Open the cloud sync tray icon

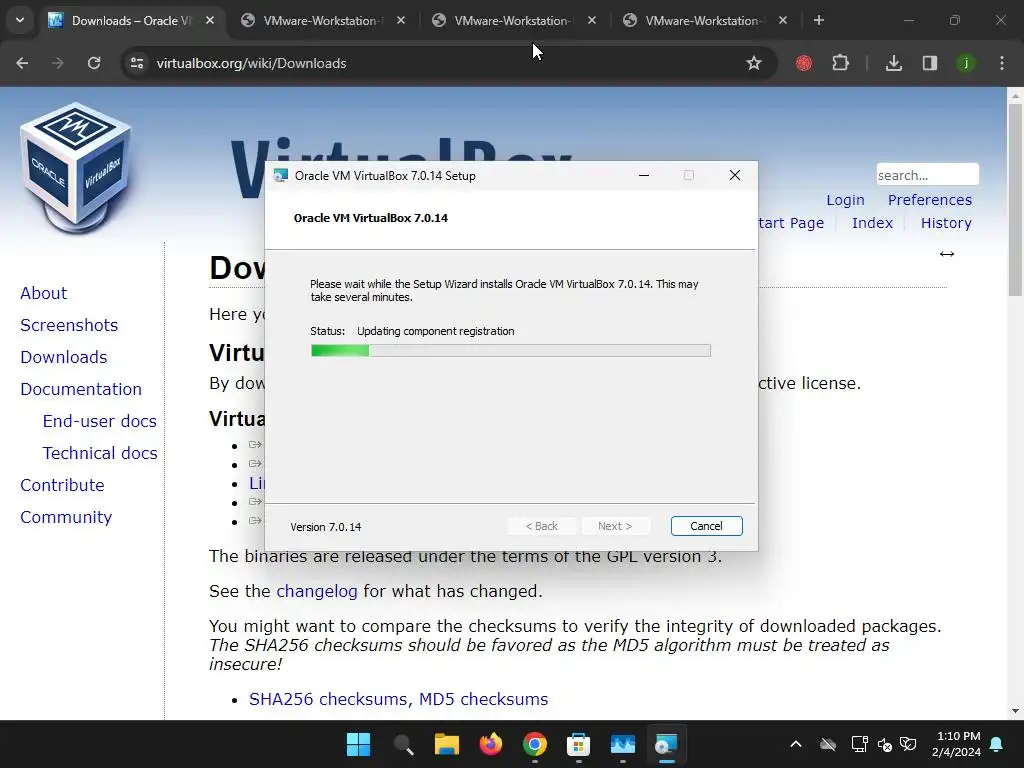point(827,744)
